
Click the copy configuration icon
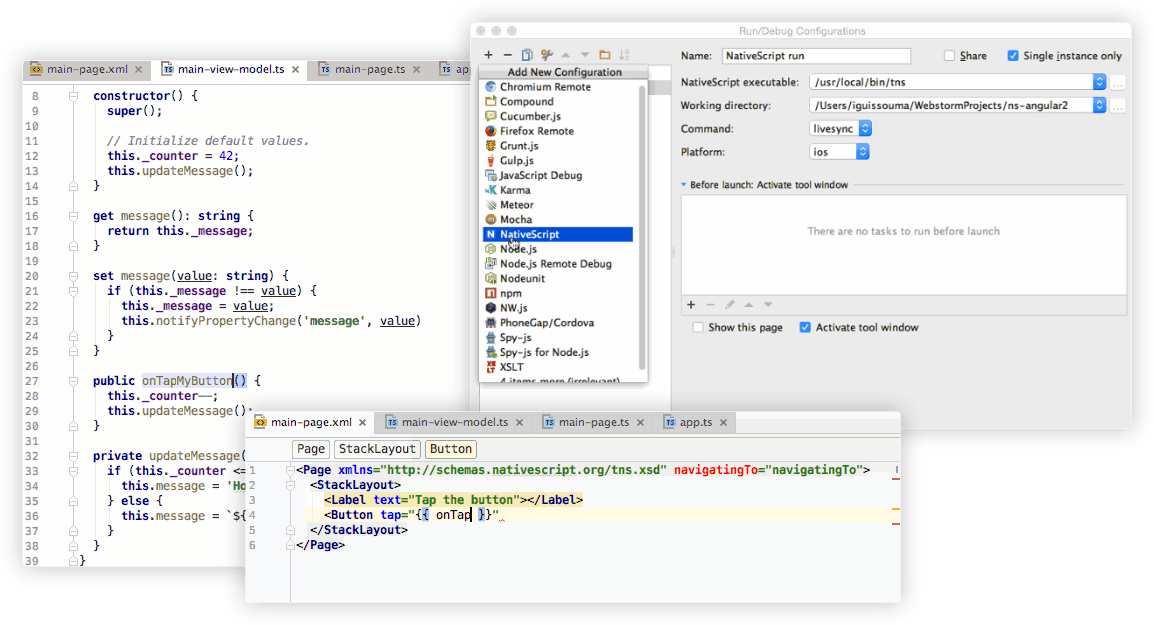tap(527, 54)
